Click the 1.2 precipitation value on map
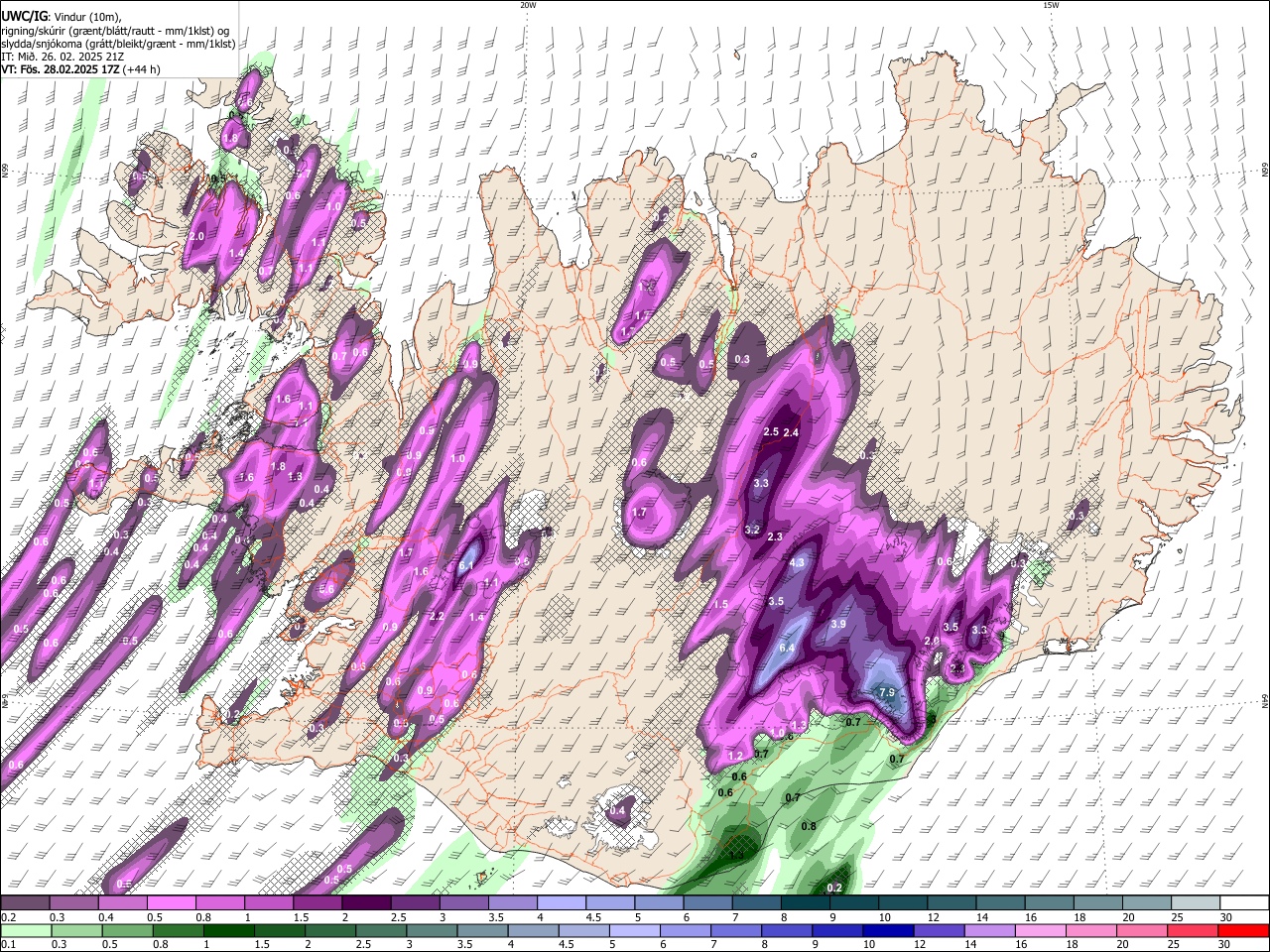This screenshot has height=952, width=1270. click(735, 756)
